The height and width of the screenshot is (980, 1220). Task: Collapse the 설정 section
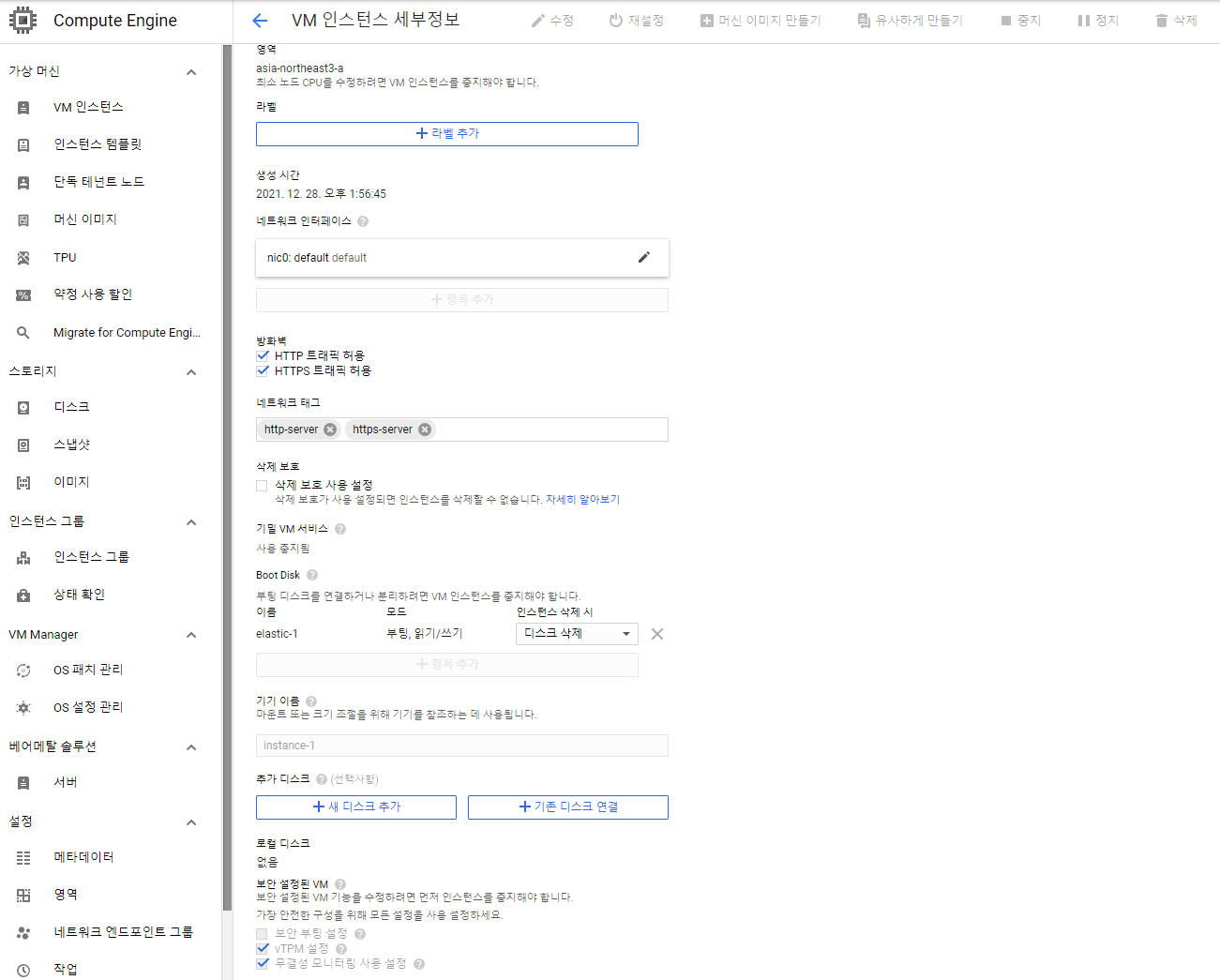pos(191,822)
